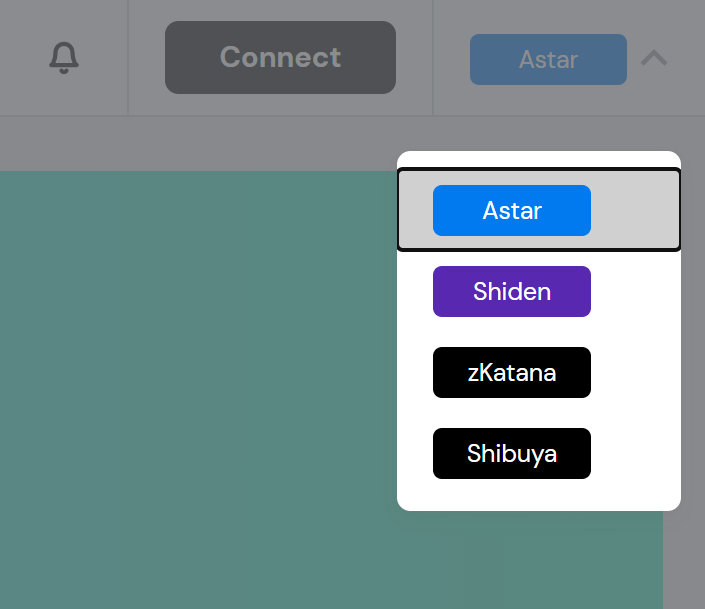Viewport: 705px width, 609px height.
Task: Click the teal banner area
Action: click(x=200, y=390)
